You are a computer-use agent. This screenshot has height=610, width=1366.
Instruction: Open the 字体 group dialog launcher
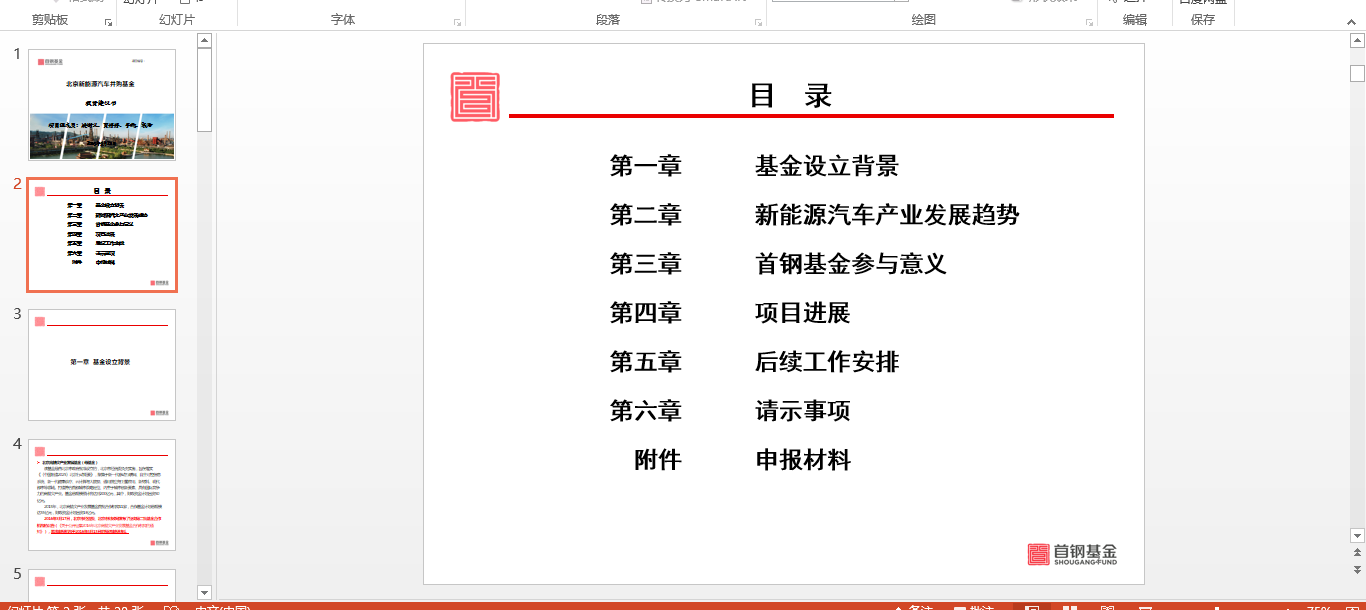pos(457,21)
